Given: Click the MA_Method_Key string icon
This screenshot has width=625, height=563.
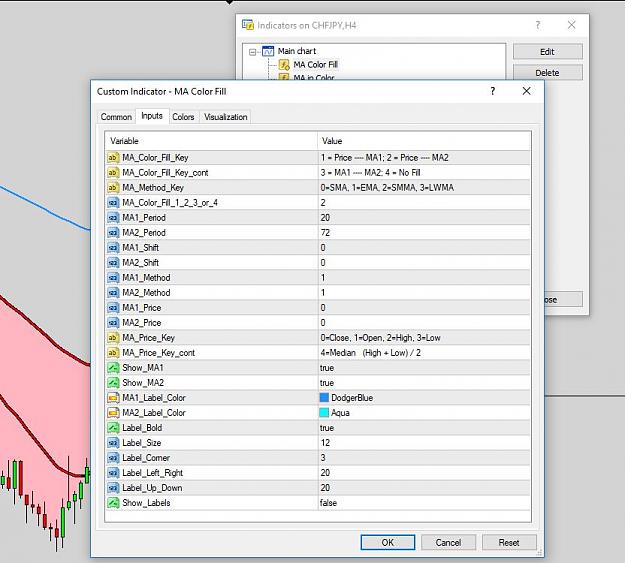Looking at the screenshot, I should tap(113, 187).
